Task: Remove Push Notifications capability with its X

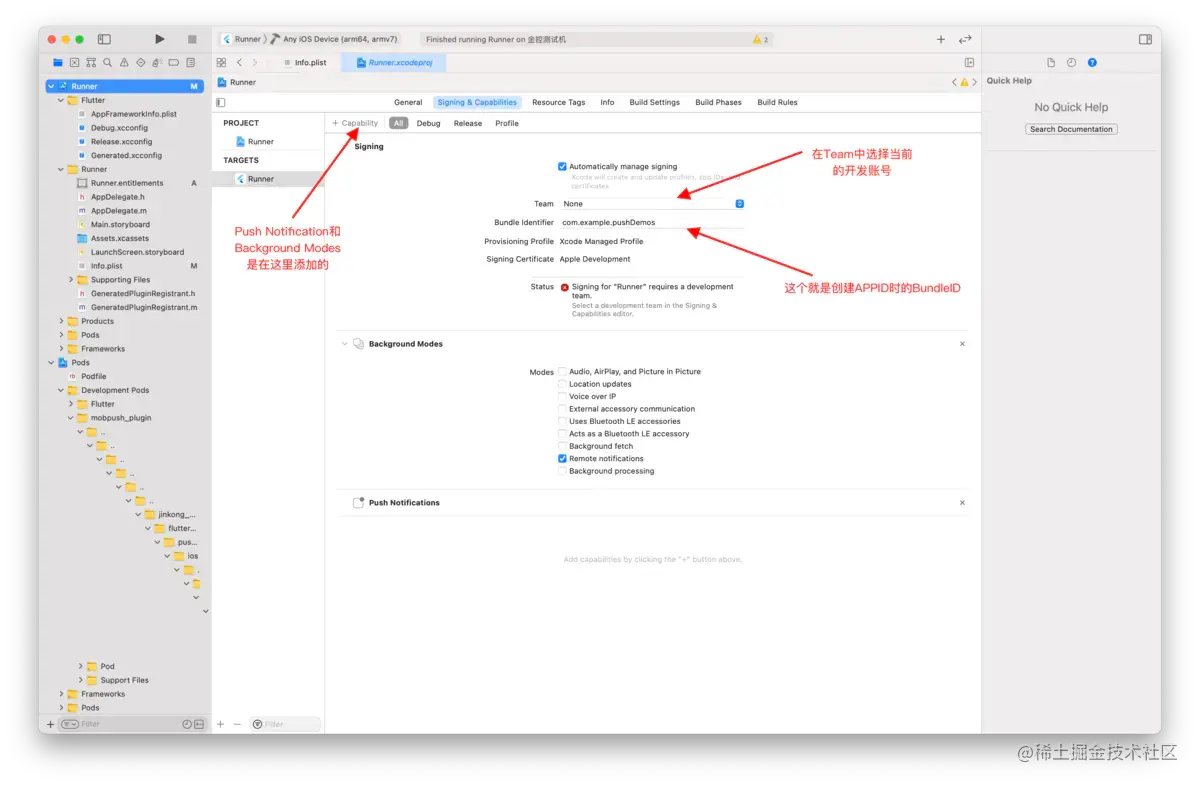Action: coord(962,503)
